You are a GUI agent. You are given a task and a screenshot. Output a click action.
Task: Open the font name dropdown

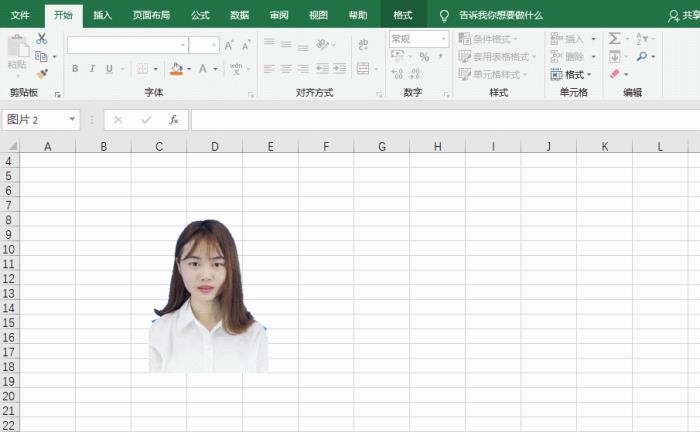tap(183, 45)
